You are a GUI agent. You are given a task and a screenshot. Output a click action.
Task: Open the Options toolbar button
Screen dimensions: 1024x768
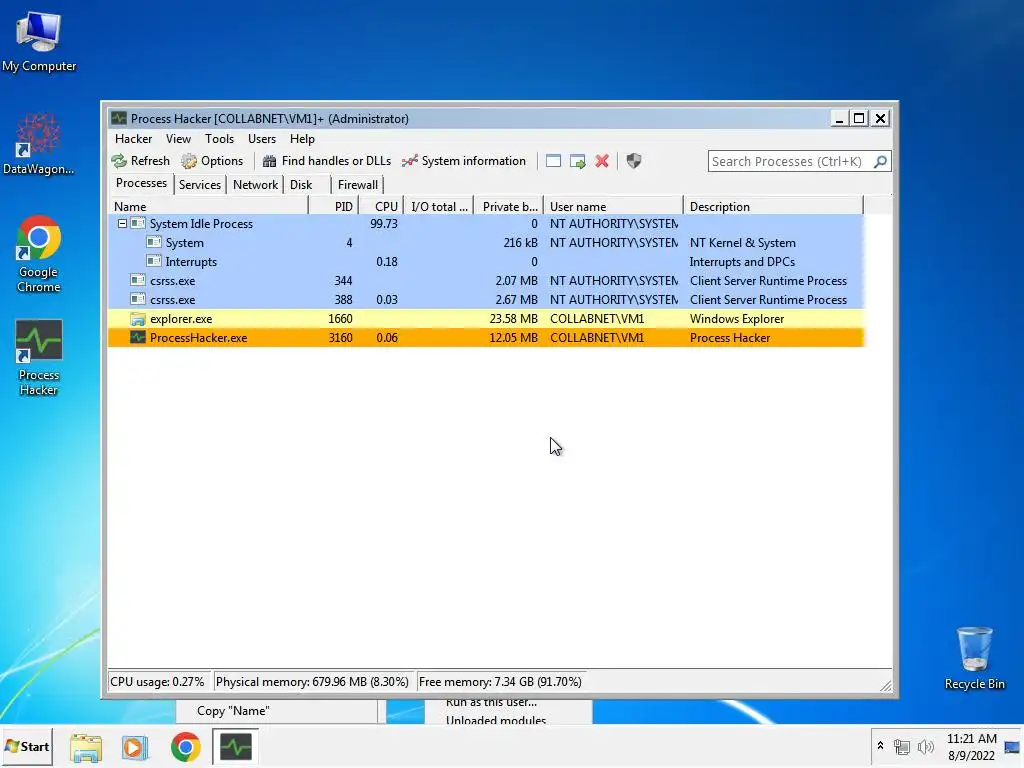(x=212, y=161)
